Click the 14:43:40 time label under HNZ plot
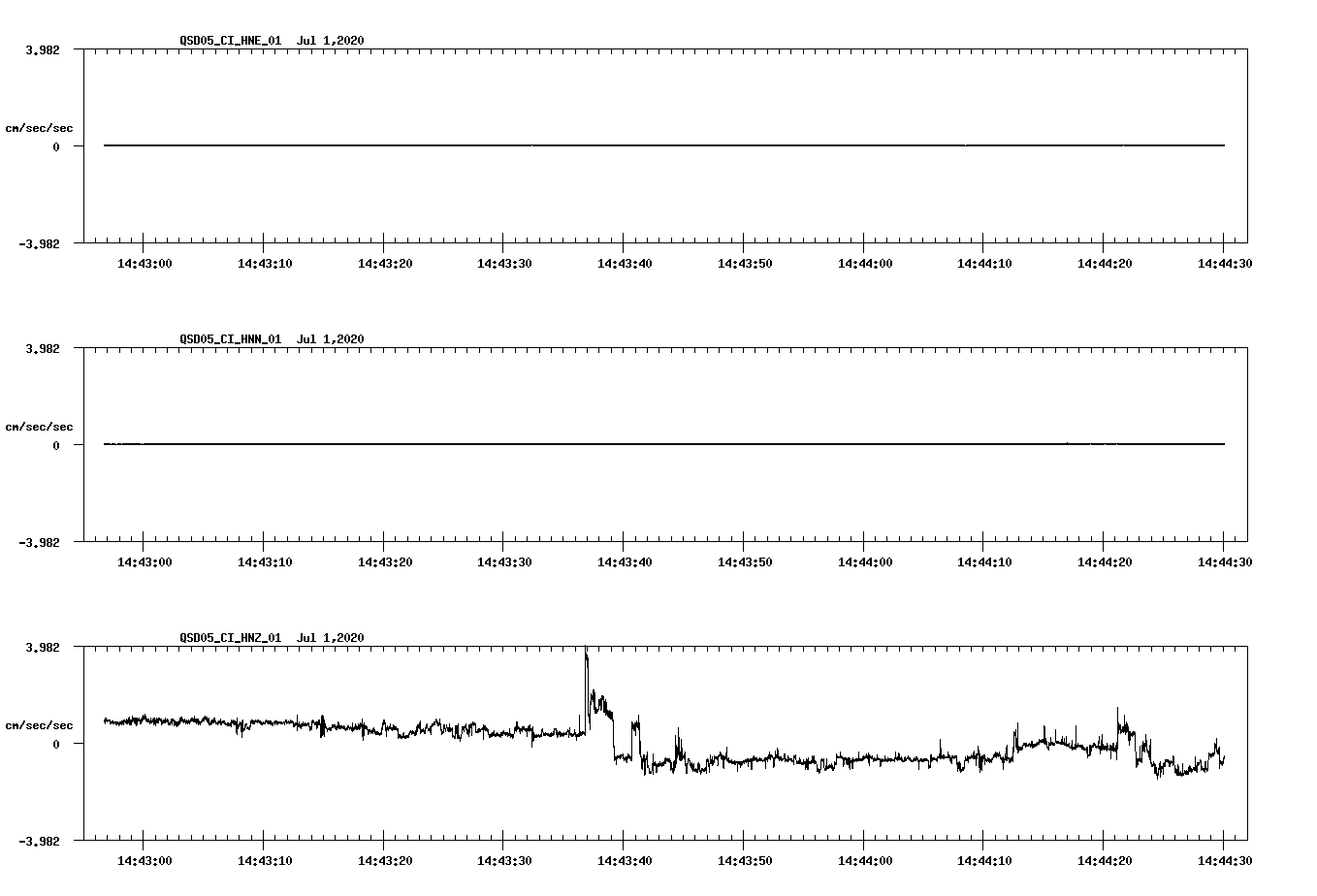1317x896 pixels. click(x=624, y=860)
